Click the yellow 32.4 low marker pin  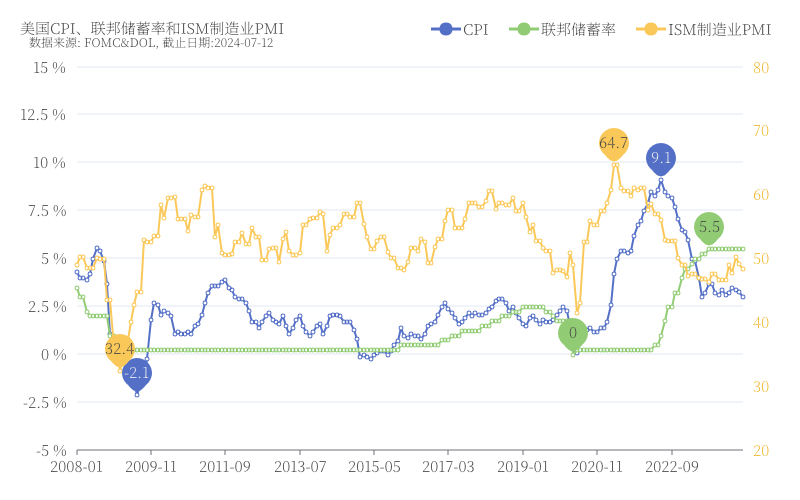(x=119, y=348)
